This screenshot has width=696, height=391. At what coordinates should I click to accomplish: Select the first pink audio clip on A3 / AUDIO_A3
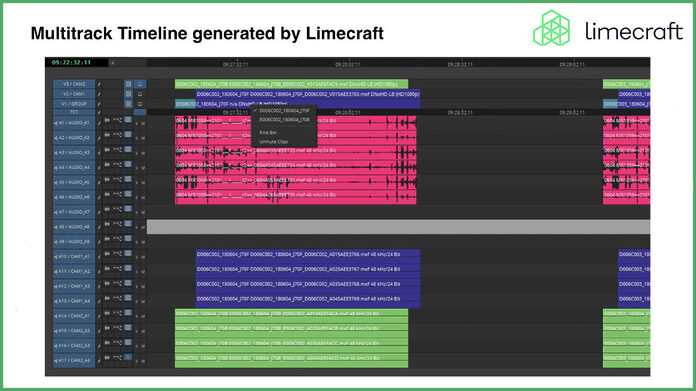pos(296,152)
